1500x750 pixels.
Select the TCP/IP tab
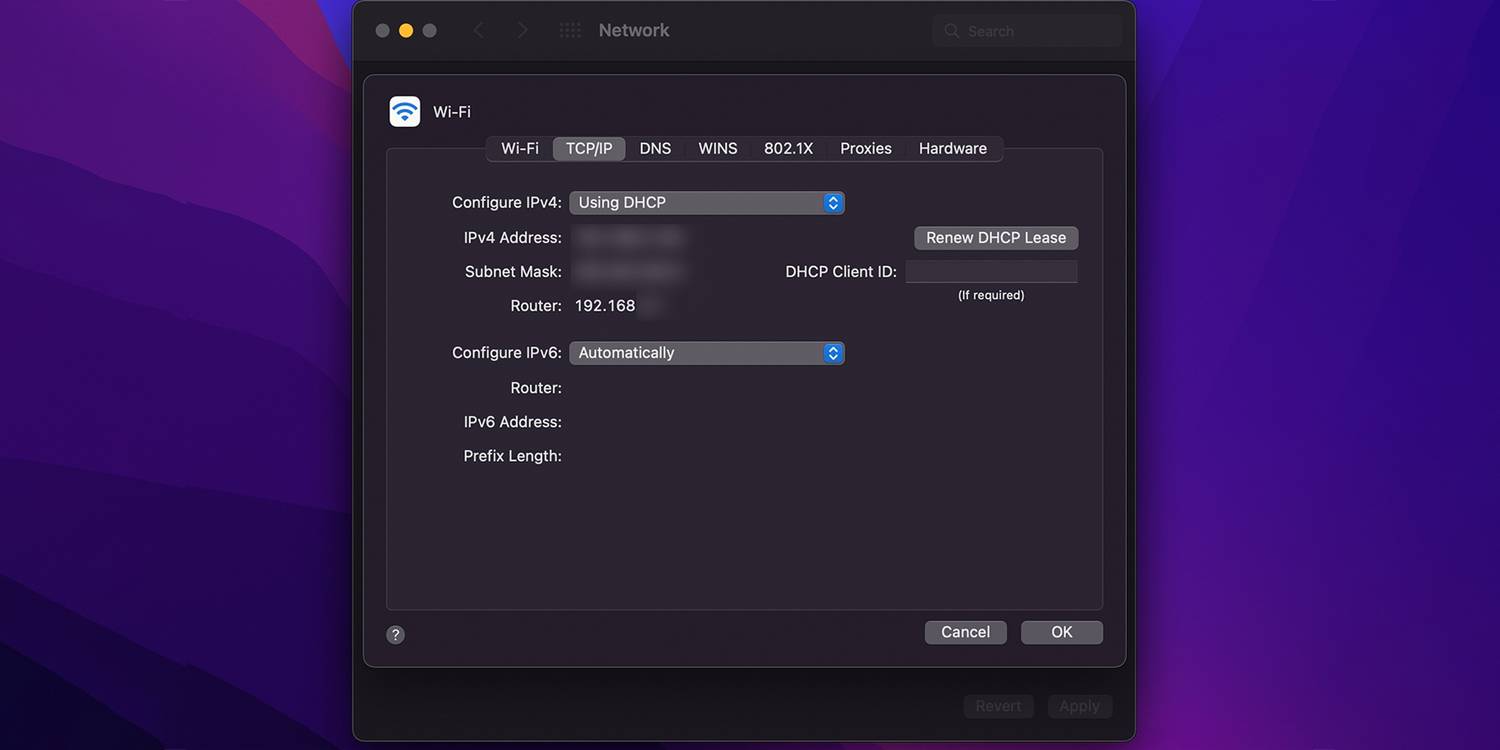tap(589, 148)
